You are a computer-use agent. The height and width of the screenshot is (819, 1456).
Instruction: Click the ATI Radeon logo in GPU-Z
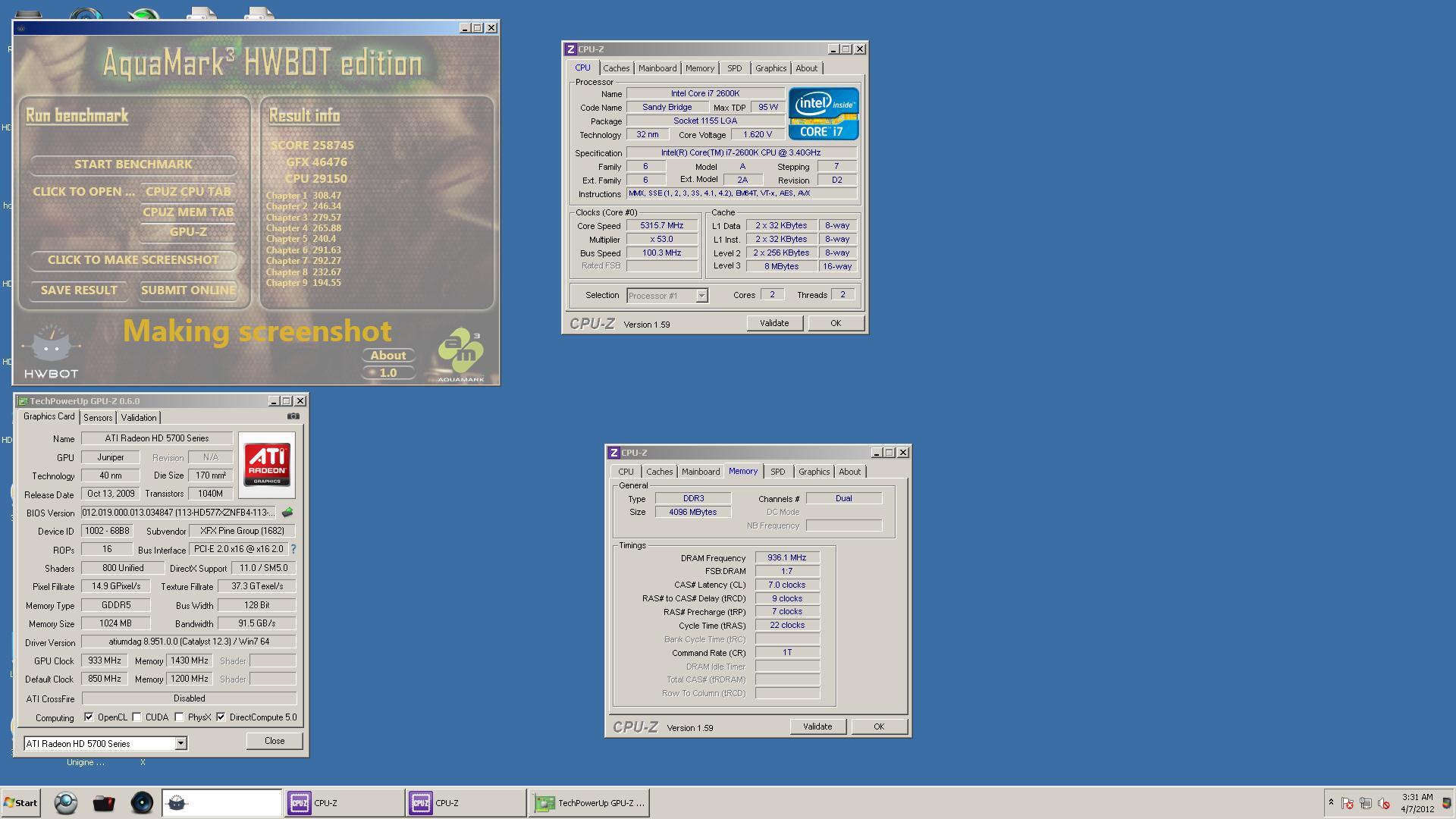(x=267, y=465)
